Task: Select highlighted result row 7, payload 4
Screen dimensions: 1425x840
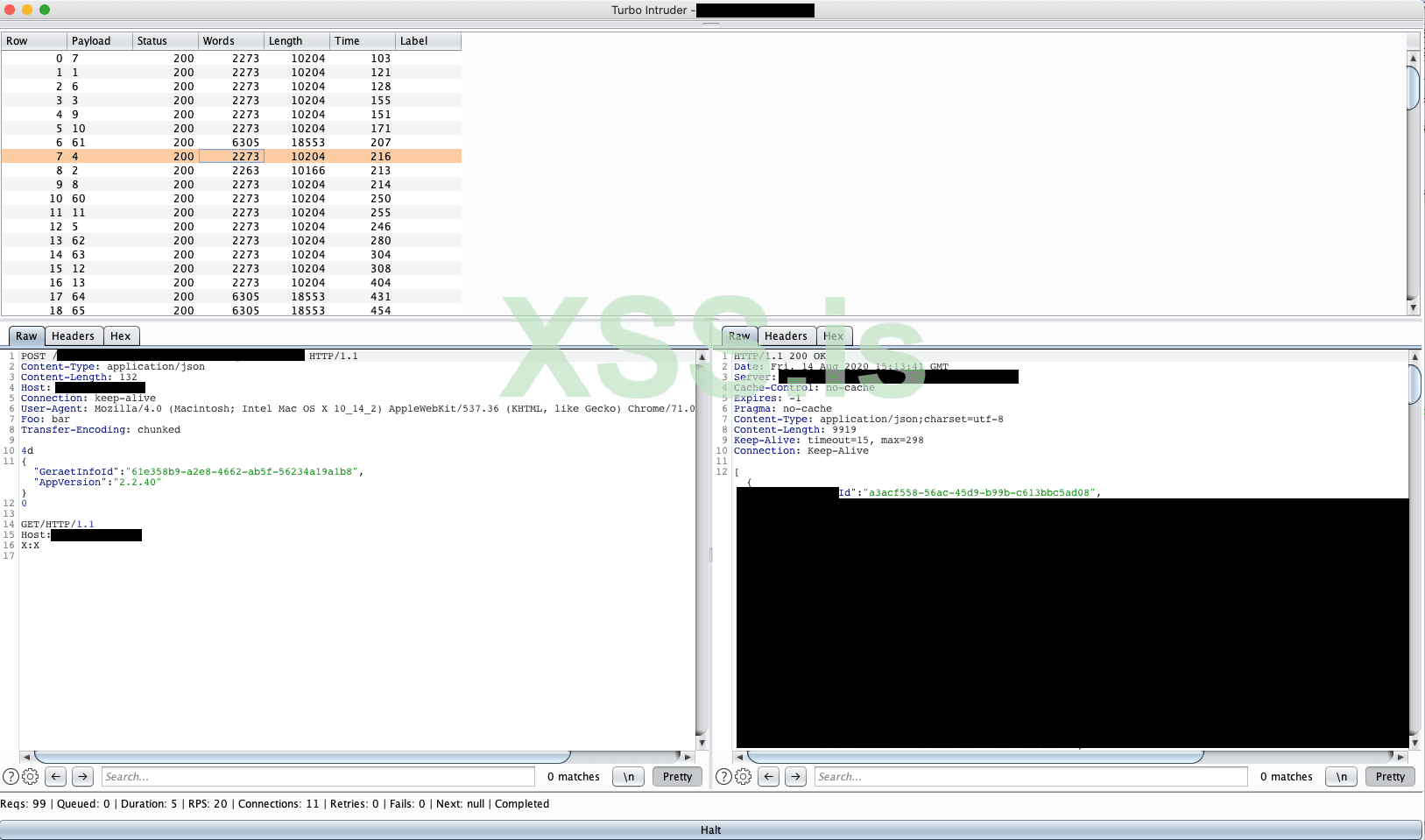Action: pos(231,157)
